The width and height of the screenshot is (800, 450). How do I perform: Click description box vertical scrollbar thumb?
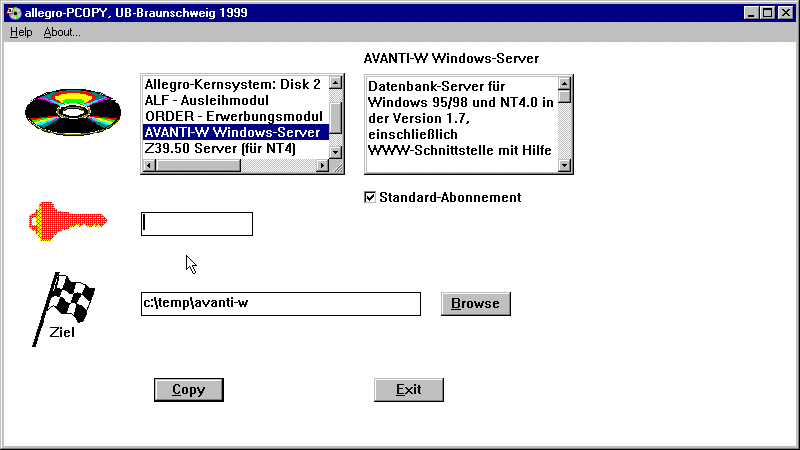[x=564, y=96]
